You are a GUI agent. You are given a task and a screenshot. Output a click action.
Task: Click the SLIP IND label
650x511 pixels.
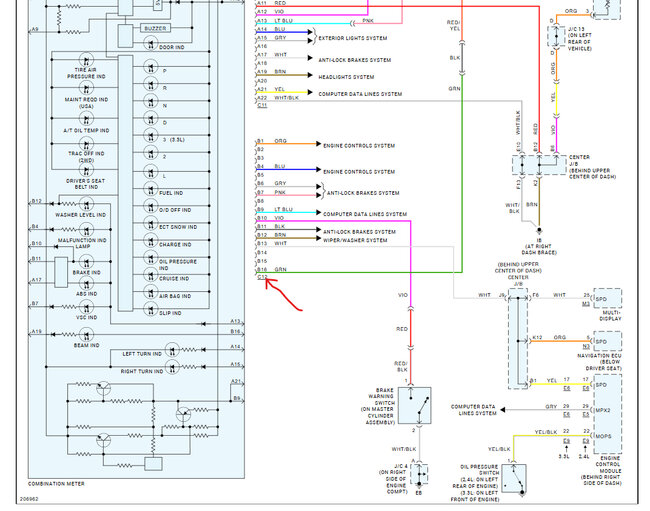[170, 313]
